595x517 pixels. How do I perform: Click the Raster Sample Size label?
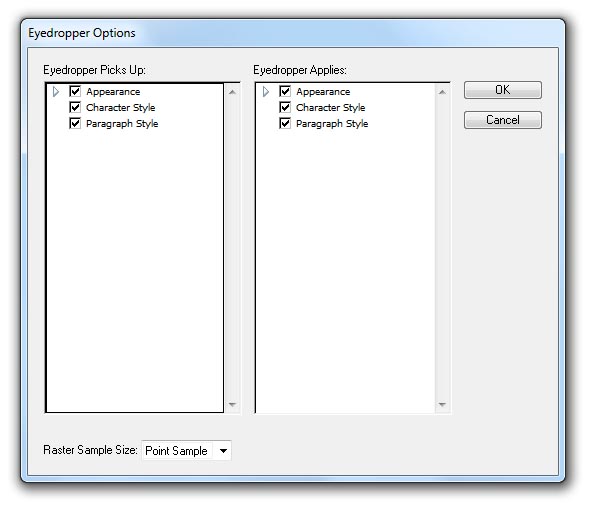90,450
